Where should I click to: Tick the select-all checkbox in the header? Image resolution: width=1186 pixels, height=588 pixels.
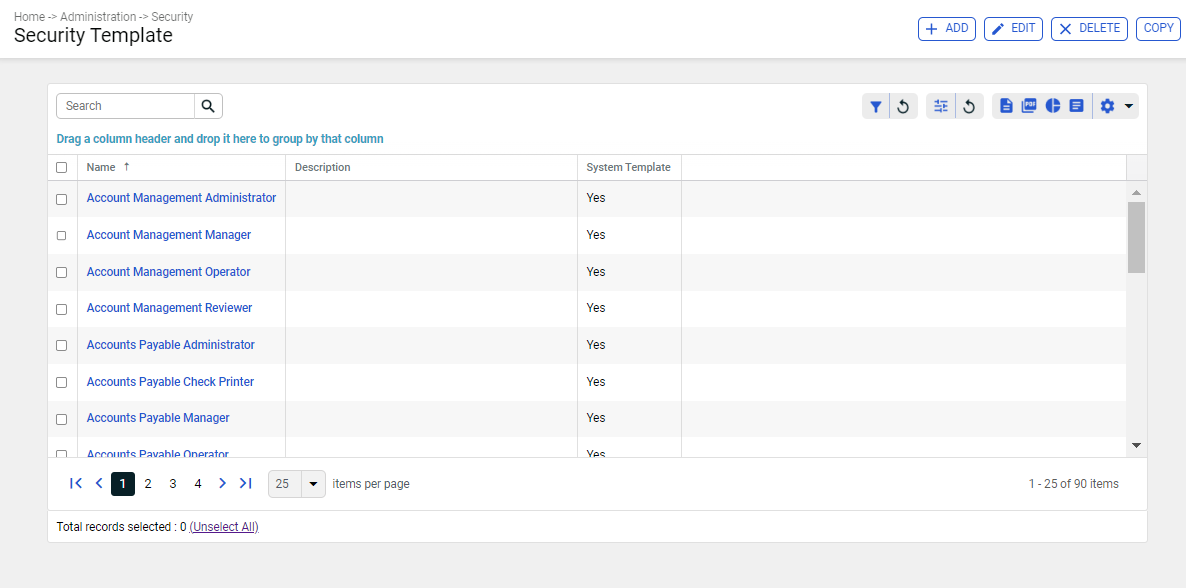(x=61, y=167)
